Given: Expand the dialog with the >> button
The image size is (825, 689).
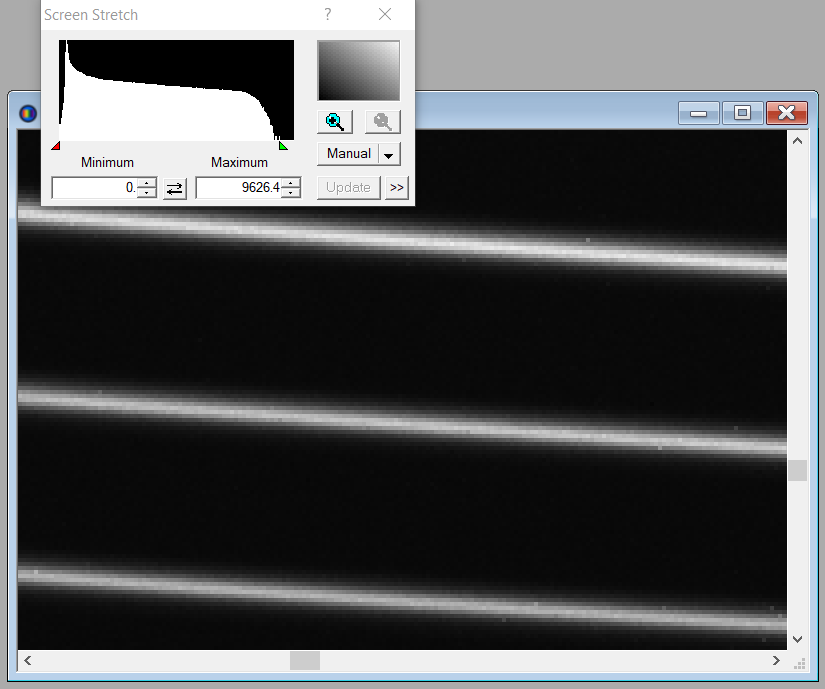Looking at the screenshot, I should [x=397, y=188].
